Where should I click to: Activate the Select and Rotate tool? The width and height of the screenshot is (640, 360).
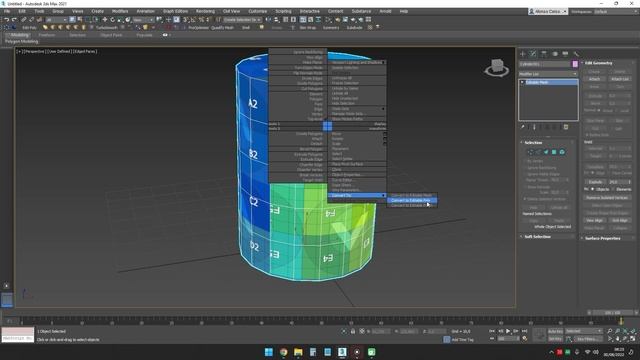coord(113,20)
